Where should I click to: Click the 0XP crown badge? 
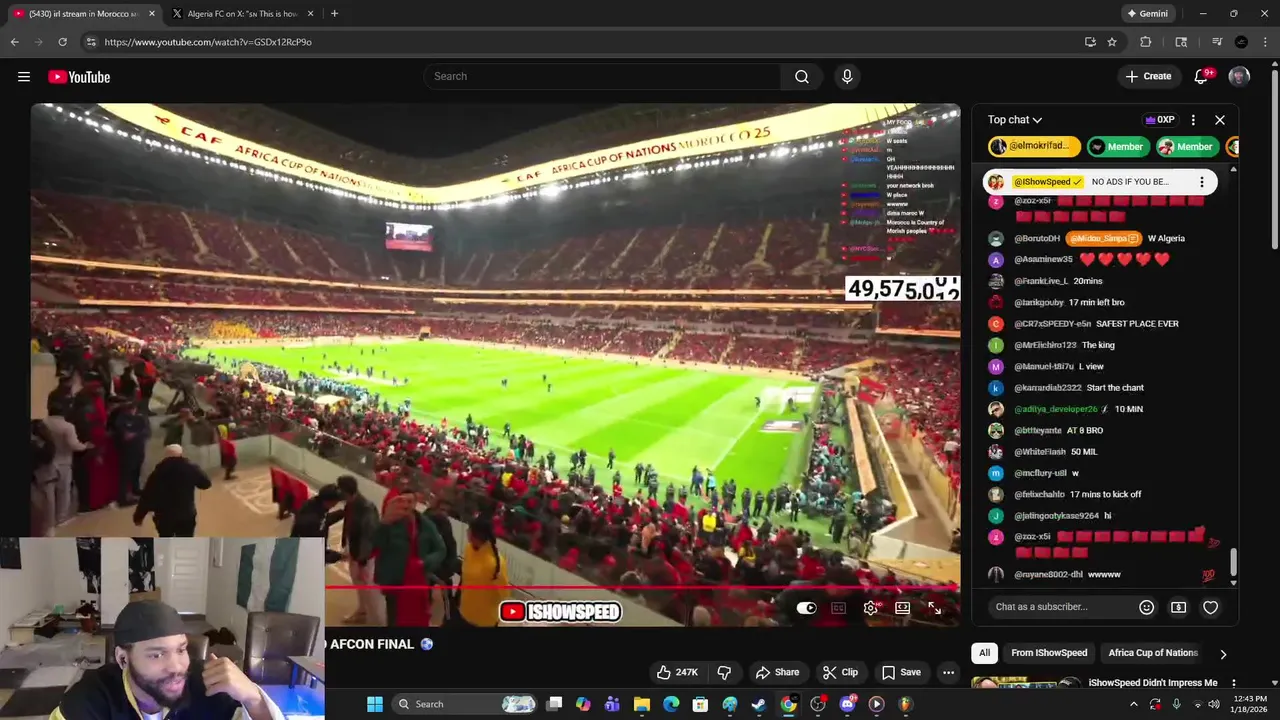coord(1160,120)
